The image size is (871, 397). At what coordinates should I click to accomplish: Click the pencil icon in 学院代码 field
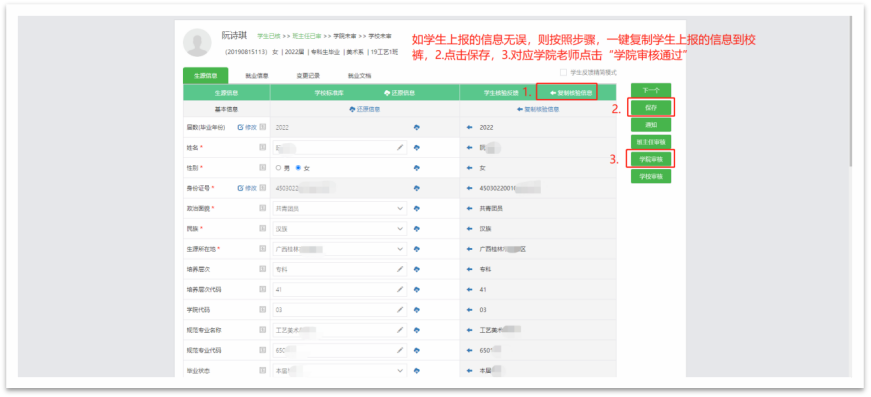coord(400,310)
